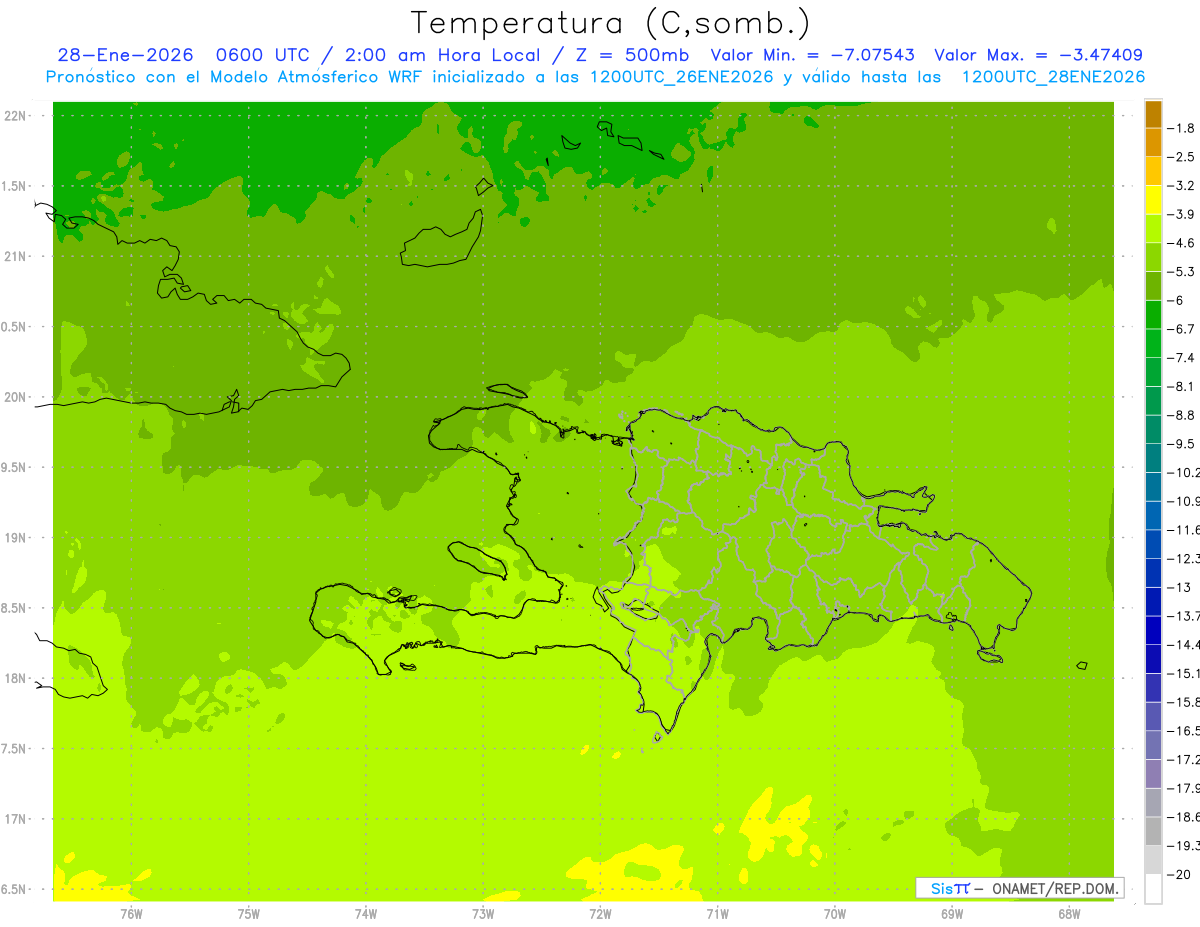Viewport: 1200px width, 927px height.
Task: Pick the yellow swatch between -3.2 and -3.9
Action: coord(1153,200)
